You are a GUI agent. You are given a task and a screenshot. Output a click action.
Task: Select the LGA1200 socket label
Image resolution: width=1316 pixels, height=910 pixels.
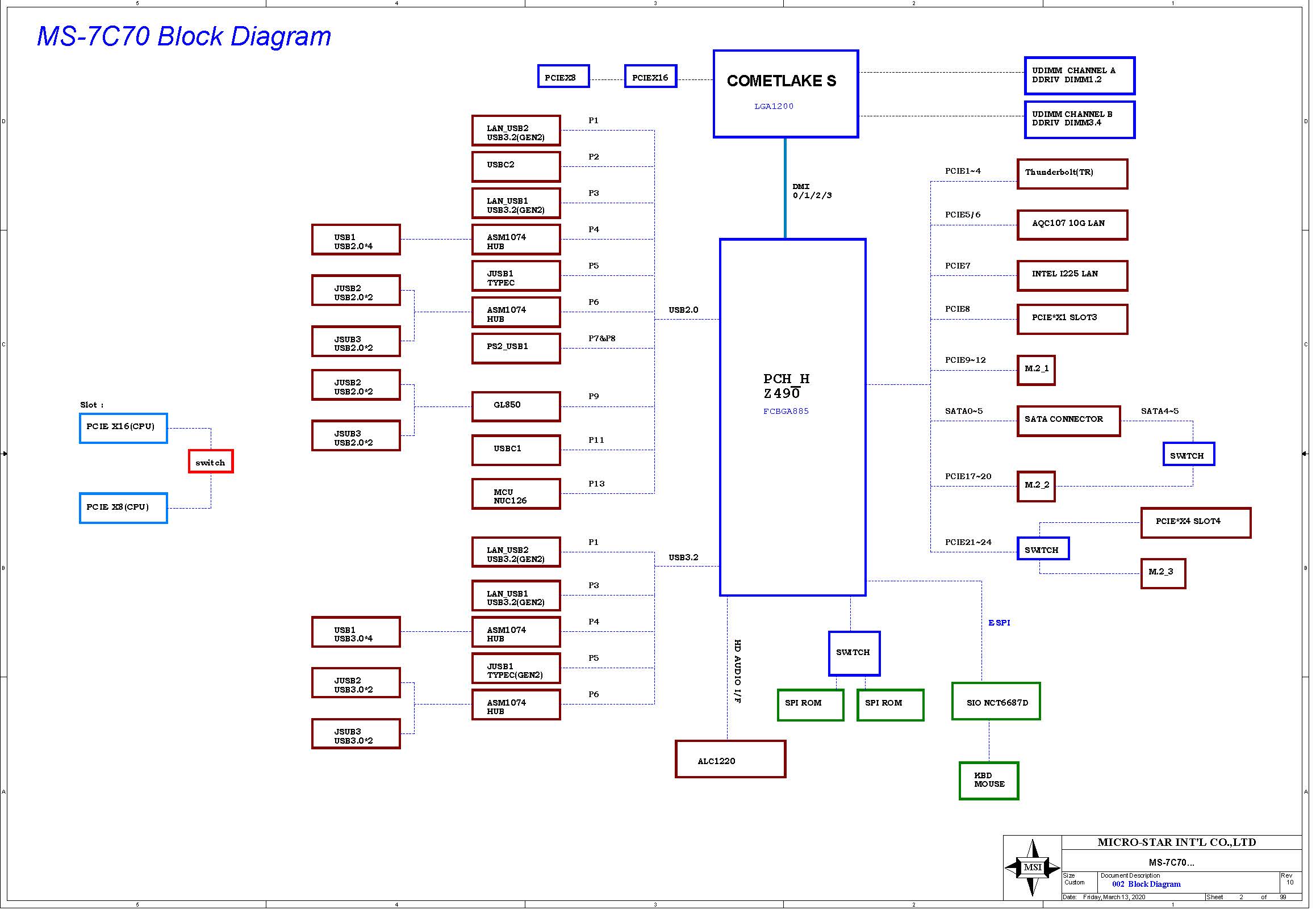tap(774, 106)
